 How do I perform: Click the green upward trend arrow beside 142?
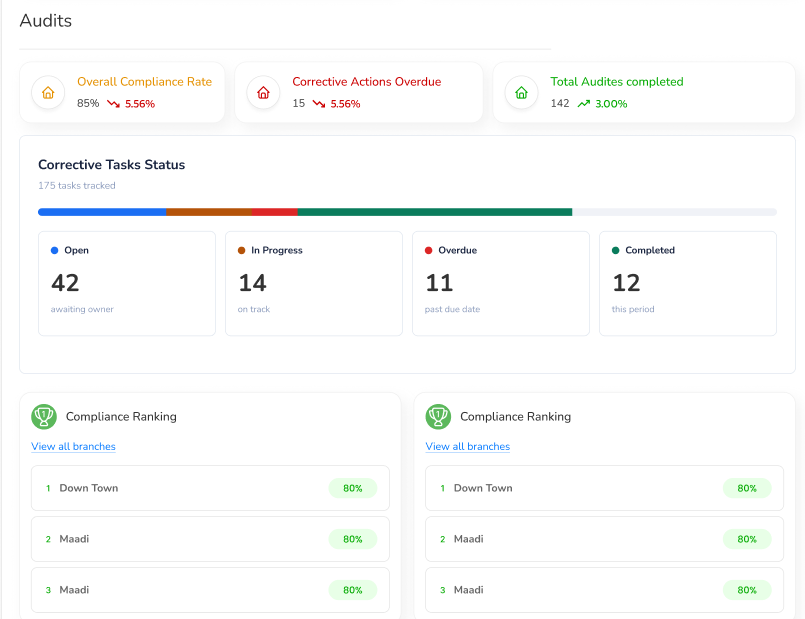pyautogui.click(x=584, y=104)
